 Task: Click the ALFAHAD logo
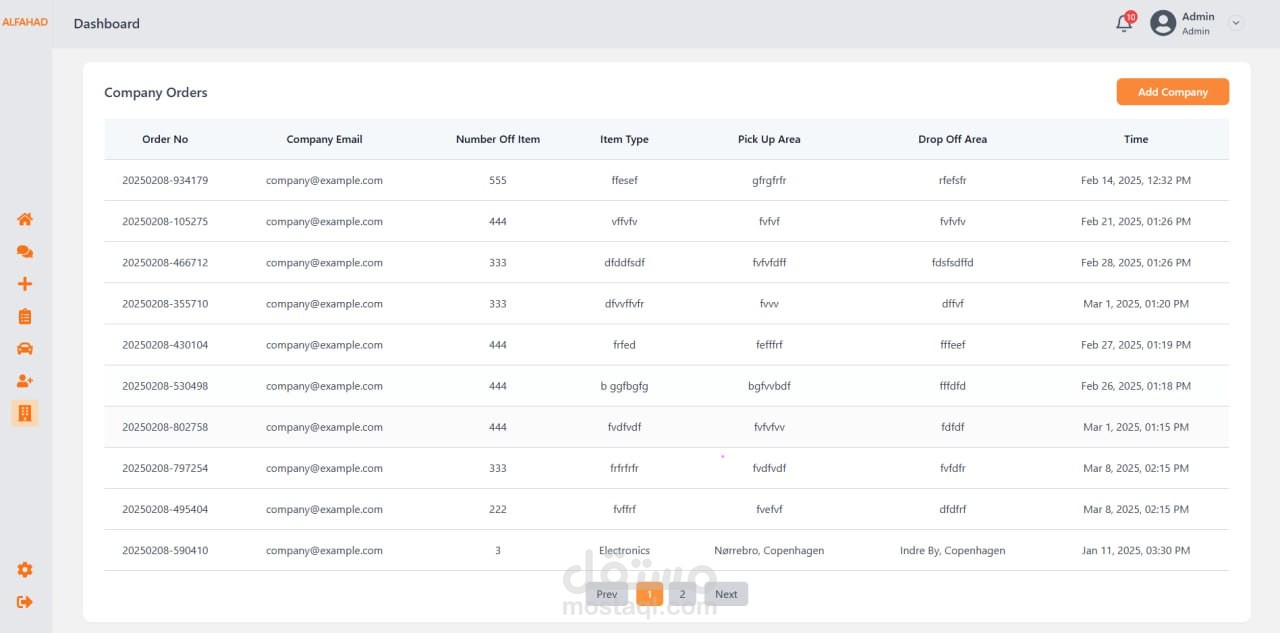[25, 22]
